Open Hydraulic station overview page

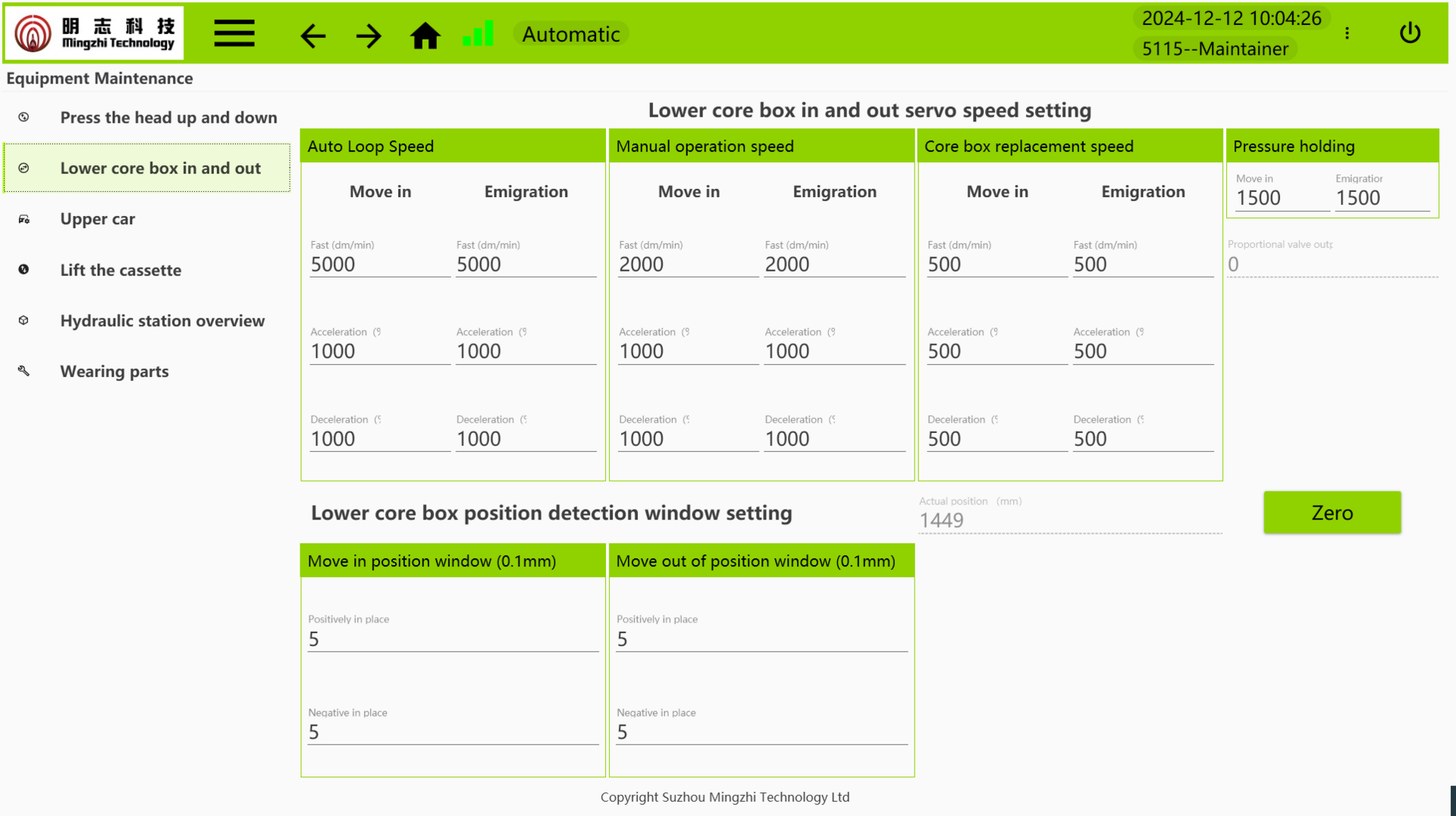point(162,321)
